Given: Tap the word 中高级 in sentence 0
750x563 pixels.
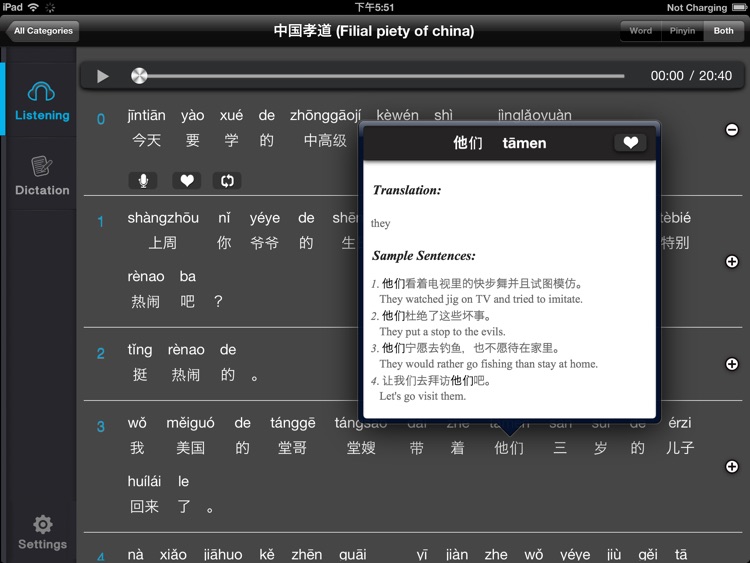Looking at the screenshot, I should 325,140.
